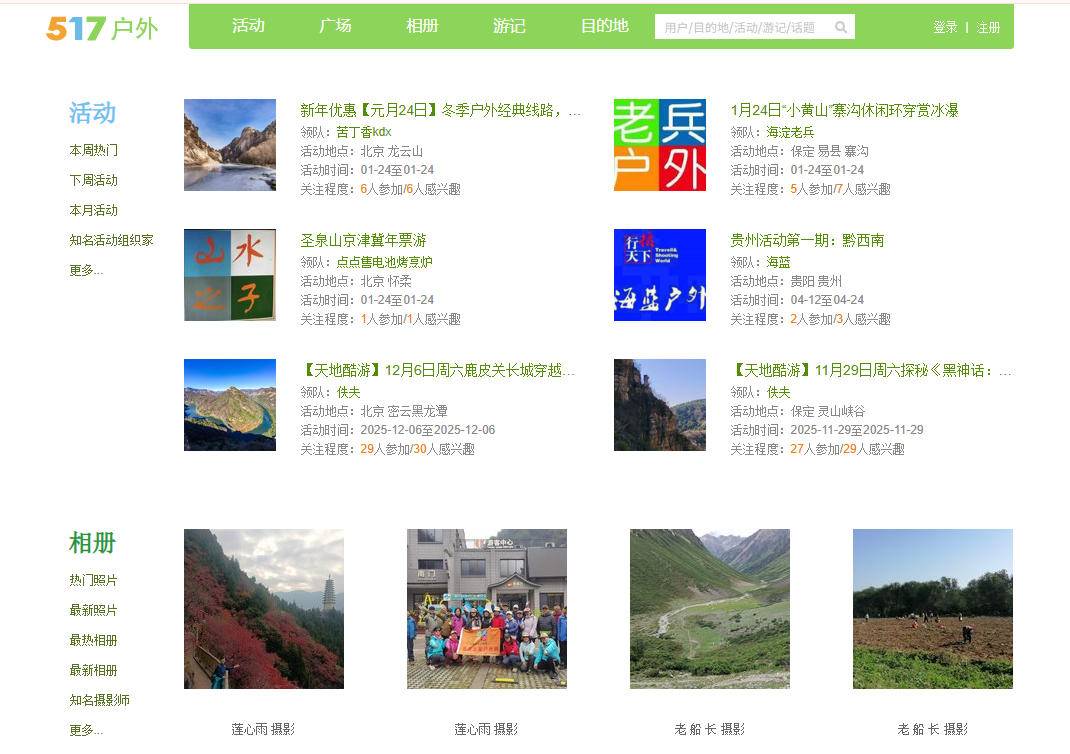Open the 海蓝户外 team logo
This screenshot has width=1070, height=754.
pos(659,275)
